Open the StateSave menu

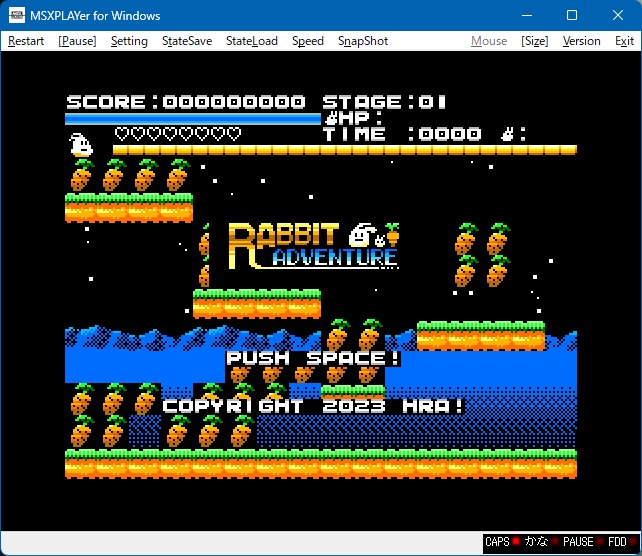(187, 41)
